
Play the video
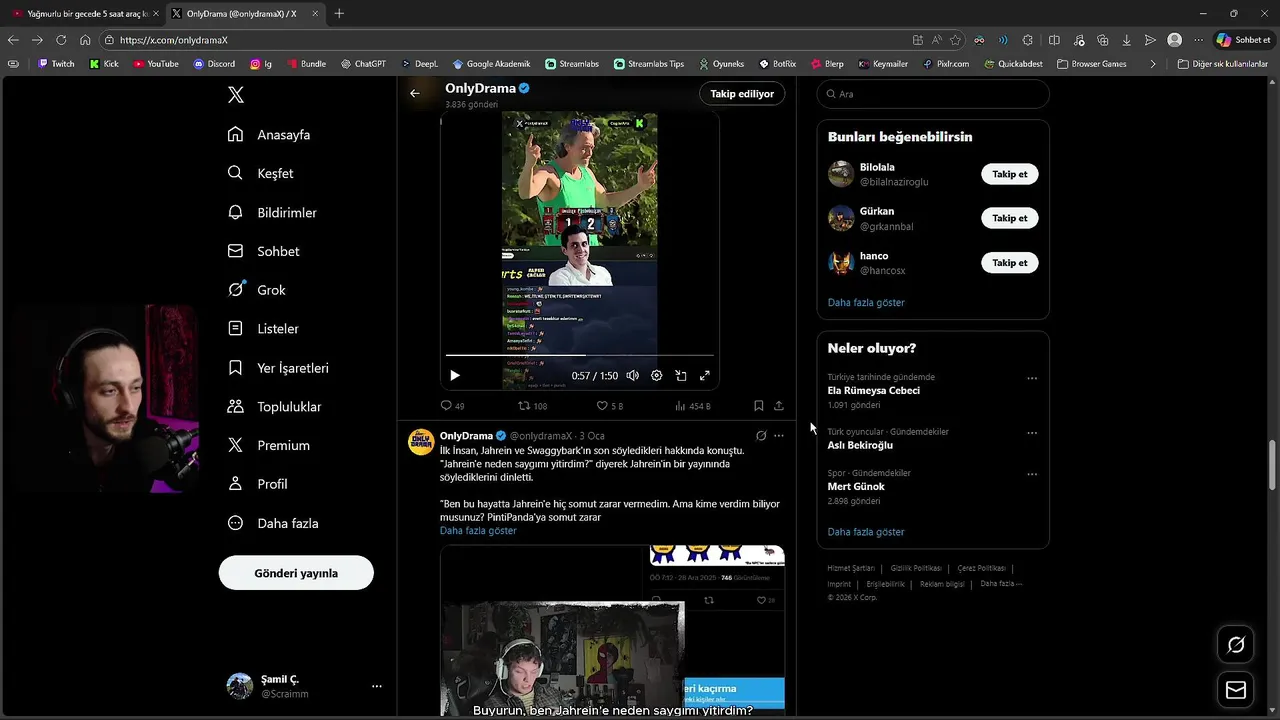coord(454,375)
